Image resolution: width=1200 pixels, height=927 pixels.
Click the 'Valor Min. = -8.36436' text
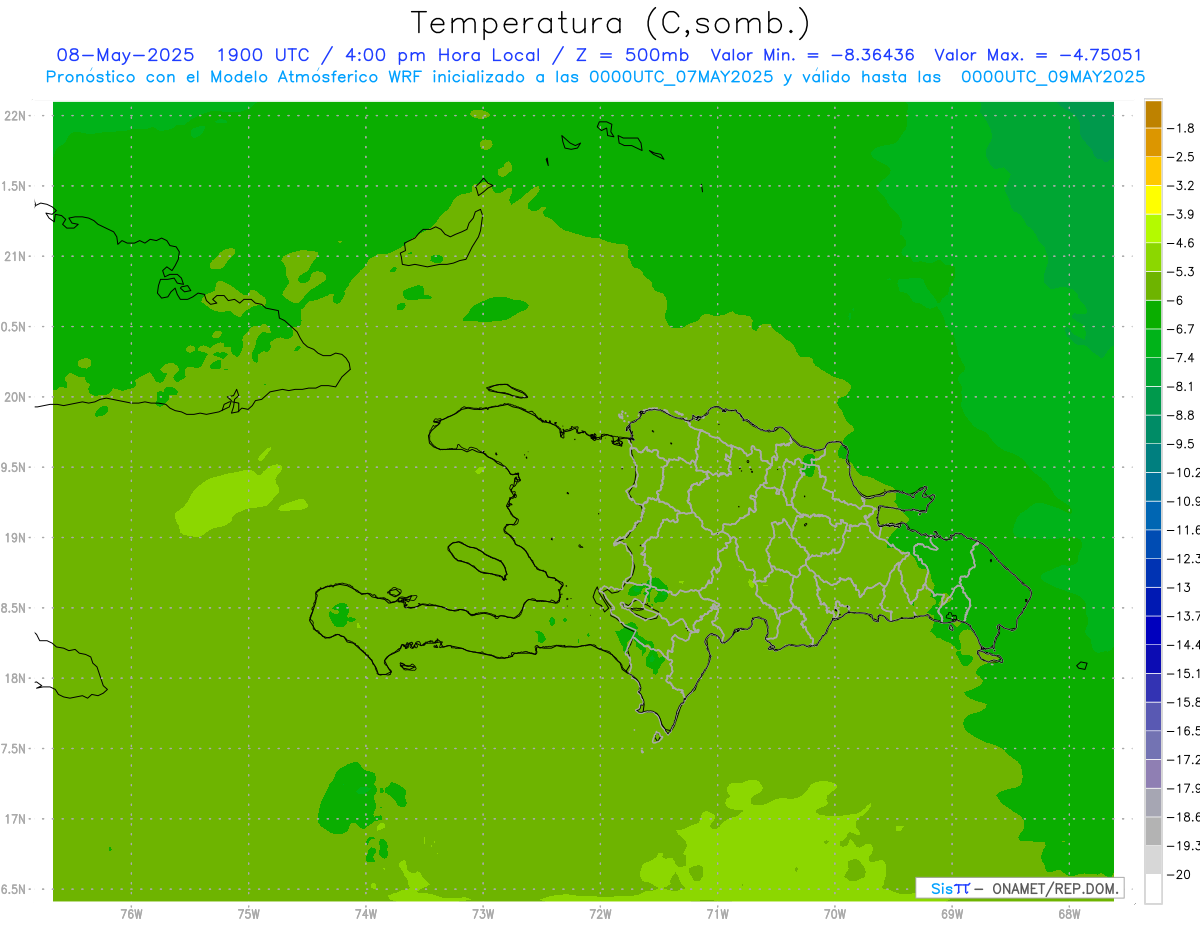click(x=813, y=55)
